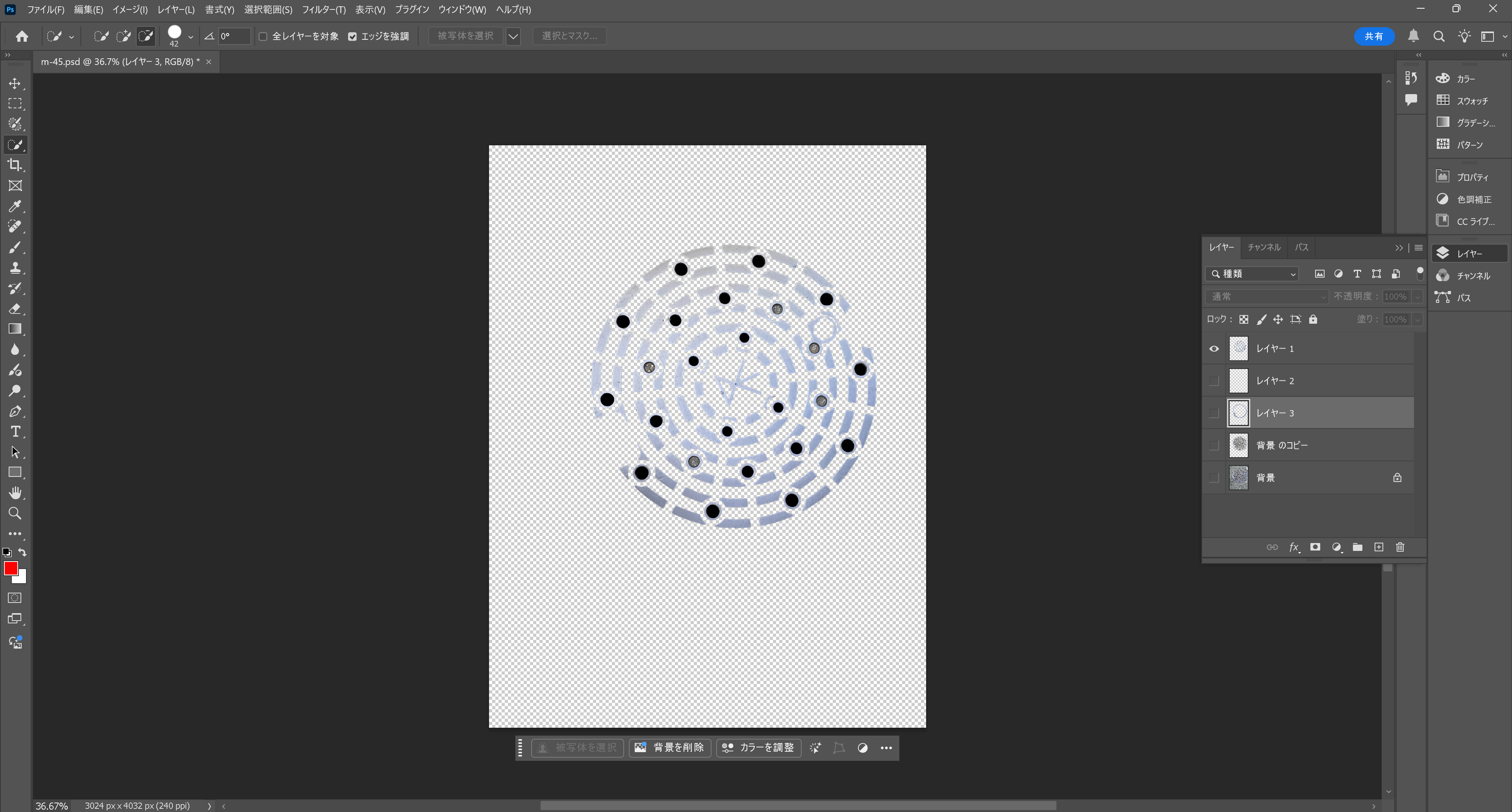
Task: Select the Spot Healing Brush tool
Action: [15, 227]
